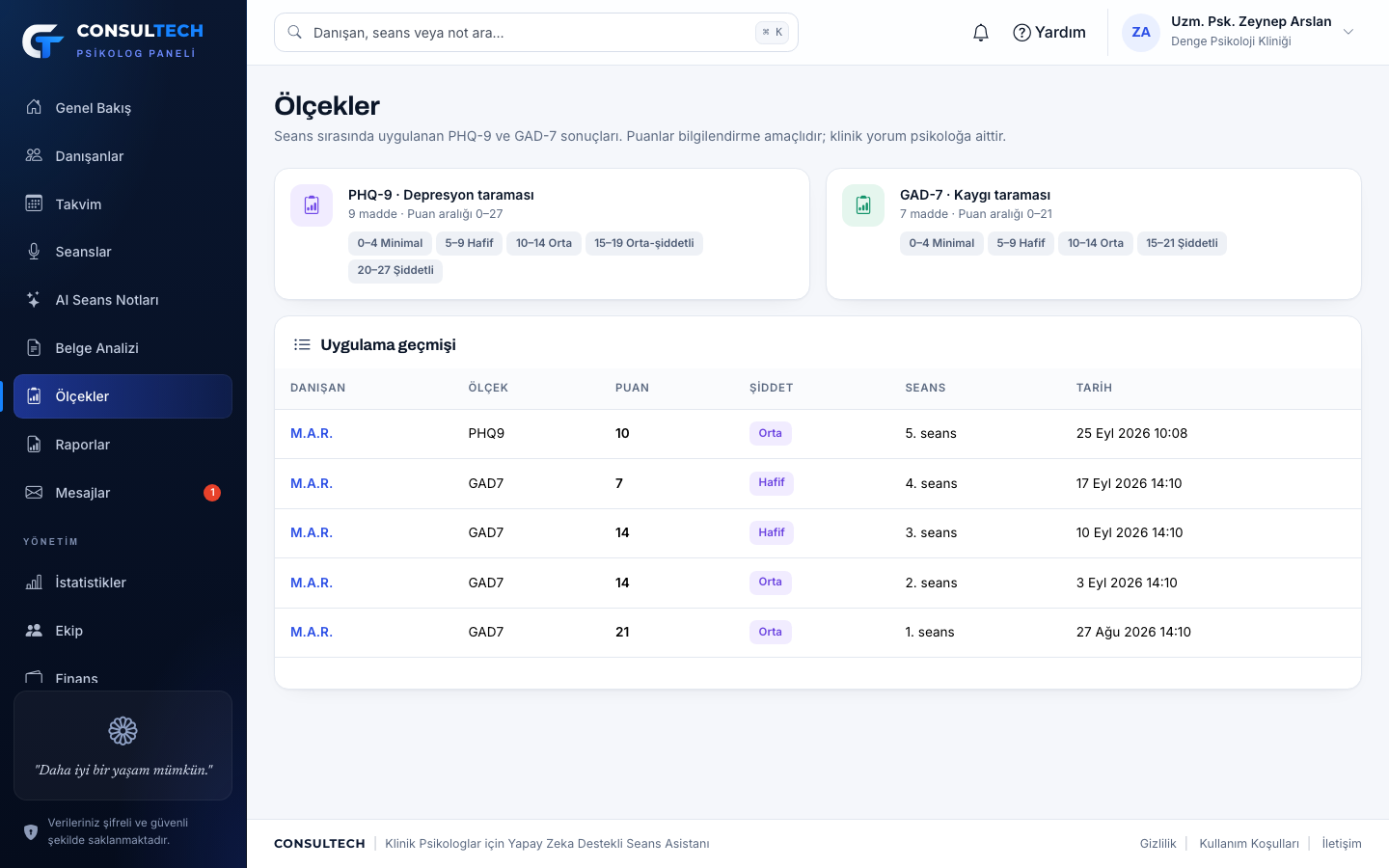This screenshot has height=868, width=1389.
Task: Click the Ölçekler sidebar icon
Action: tap(34, 396)
